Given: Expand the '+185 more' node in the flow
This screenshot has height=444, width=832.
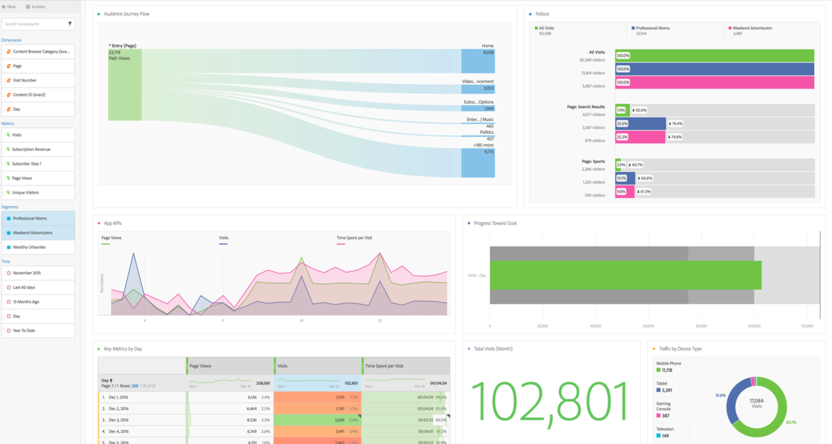Looking at the screenshot, I should coord(478,163).
